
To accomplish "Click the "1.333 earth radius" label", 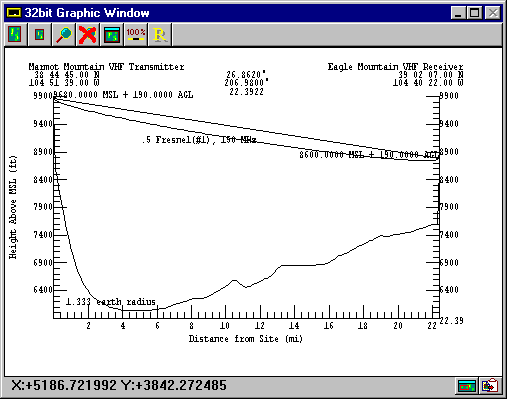I will coord(111,302).
